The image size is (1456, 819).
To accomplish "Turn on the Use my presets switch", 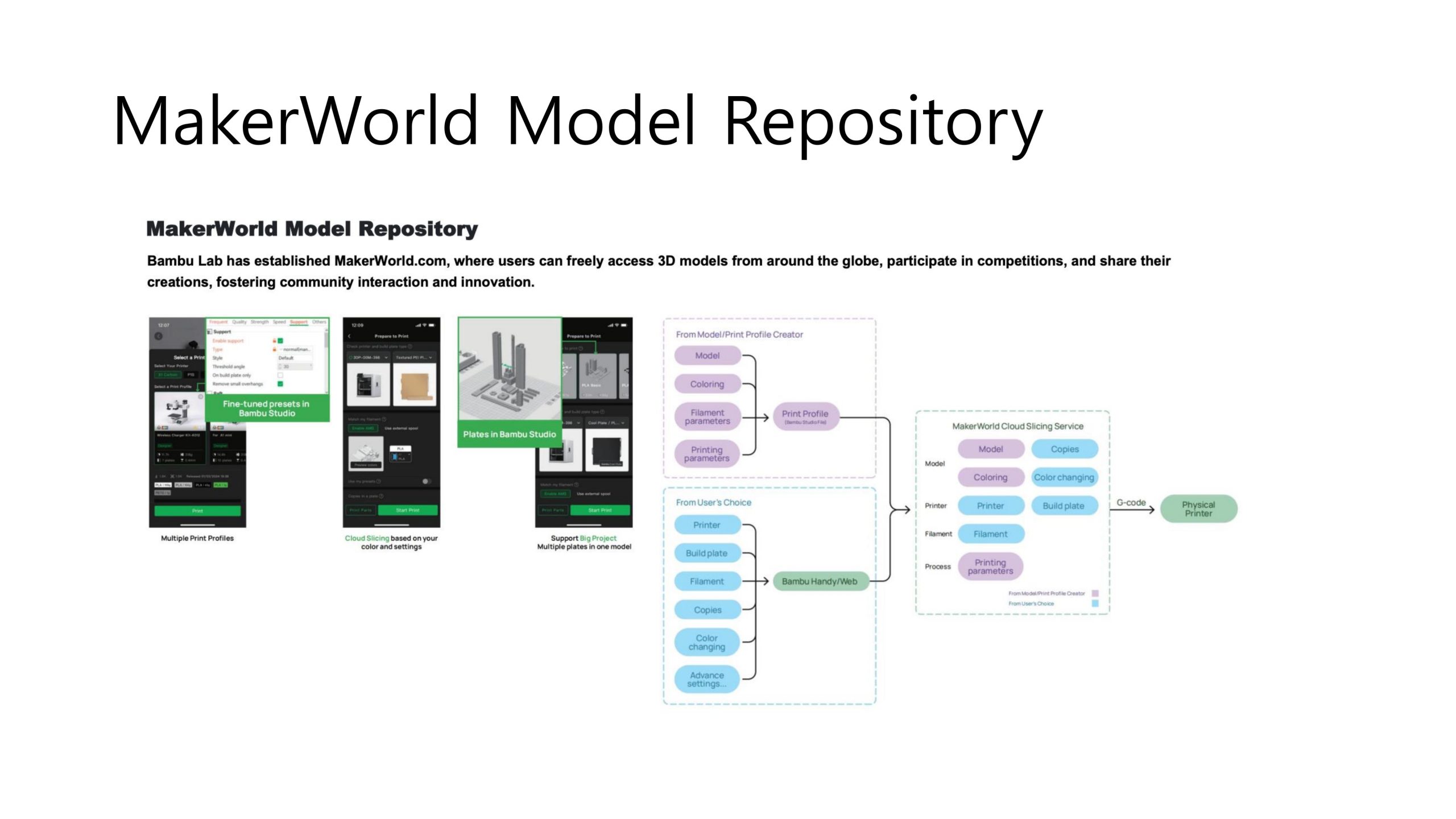I will click(427, 481).
